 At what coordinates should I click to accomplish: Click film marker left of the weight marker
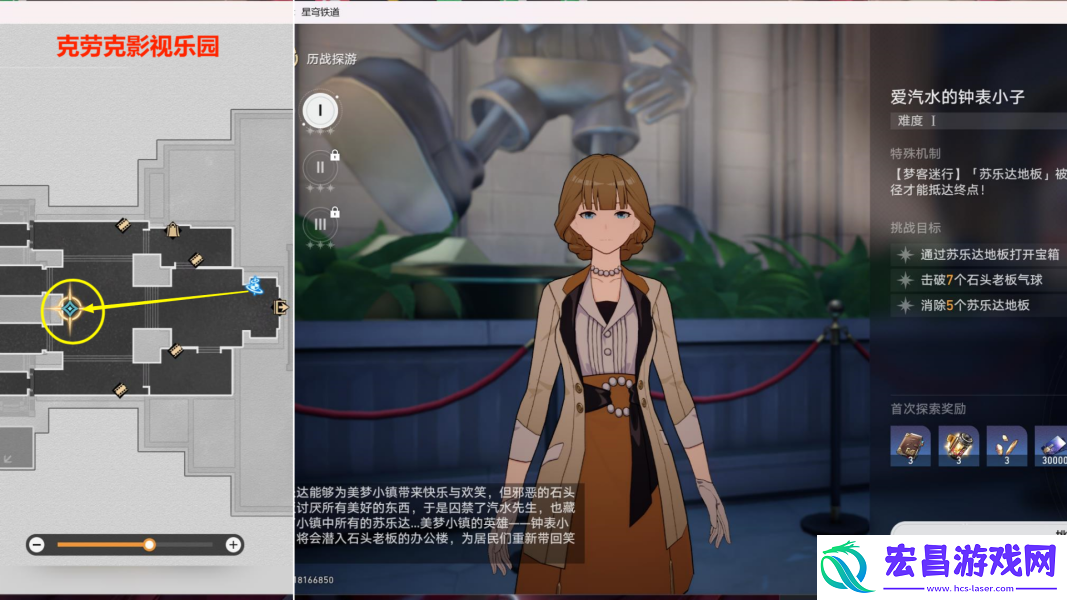(123, 224)
